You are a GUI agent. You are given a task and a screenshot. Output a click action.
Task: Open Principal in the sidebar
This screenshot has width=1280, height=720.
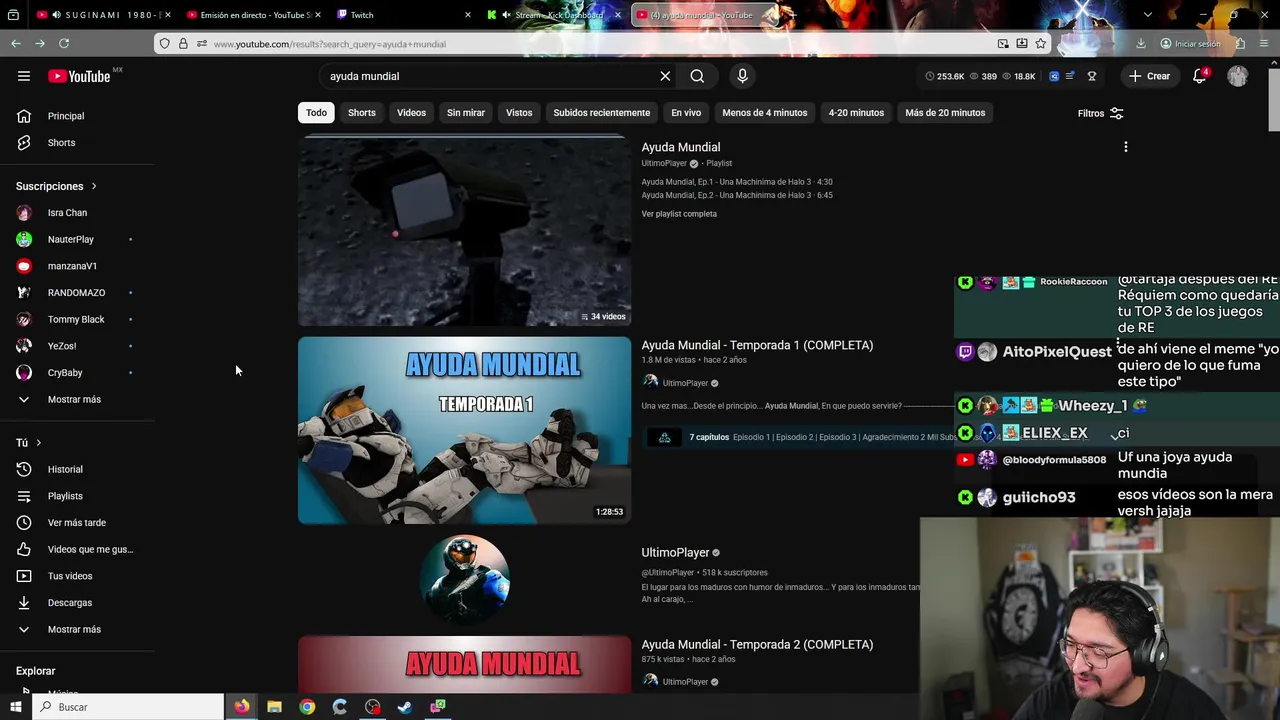(66, 116)
